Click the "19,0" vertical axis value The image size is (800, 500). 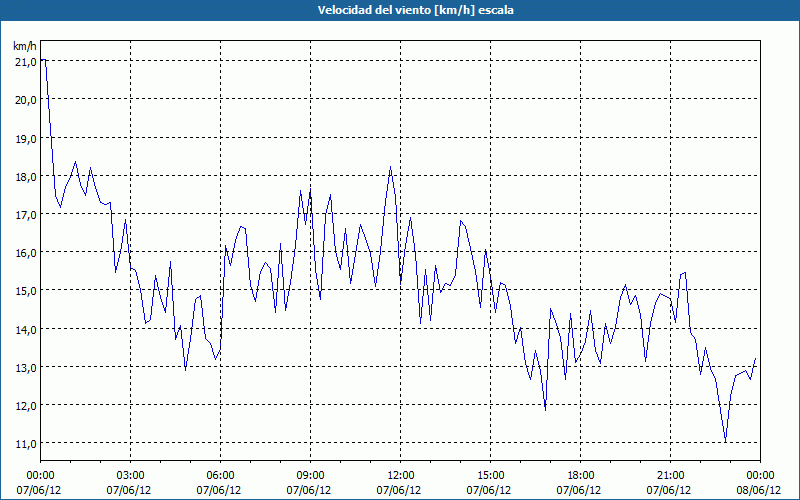click(26, 139)
